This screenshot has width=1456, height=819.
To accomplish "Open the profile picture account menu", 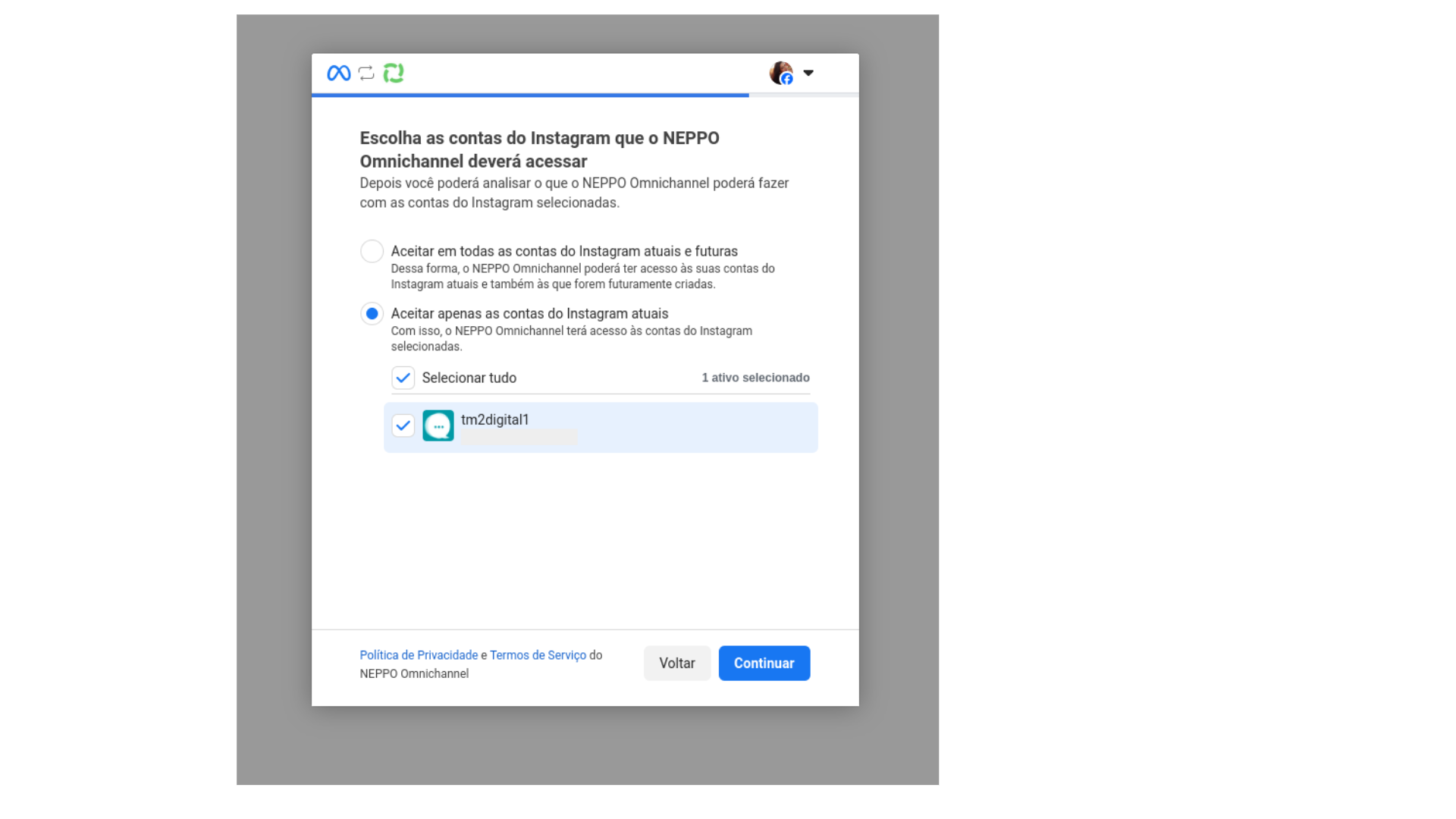I will tap(781, 73).
